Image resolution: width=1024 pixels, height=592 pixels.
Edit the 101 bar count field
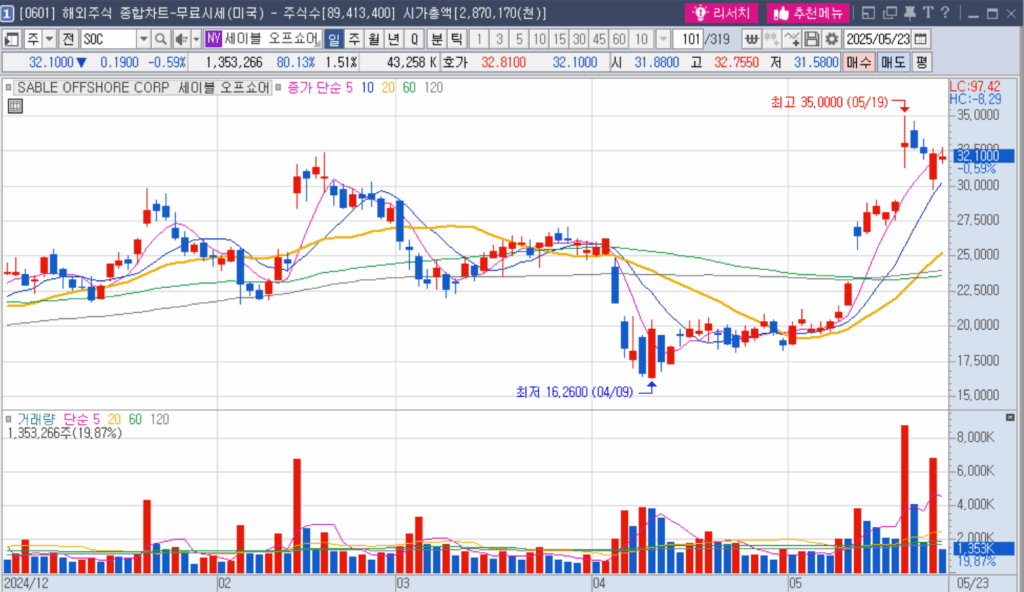coord(688,39)
